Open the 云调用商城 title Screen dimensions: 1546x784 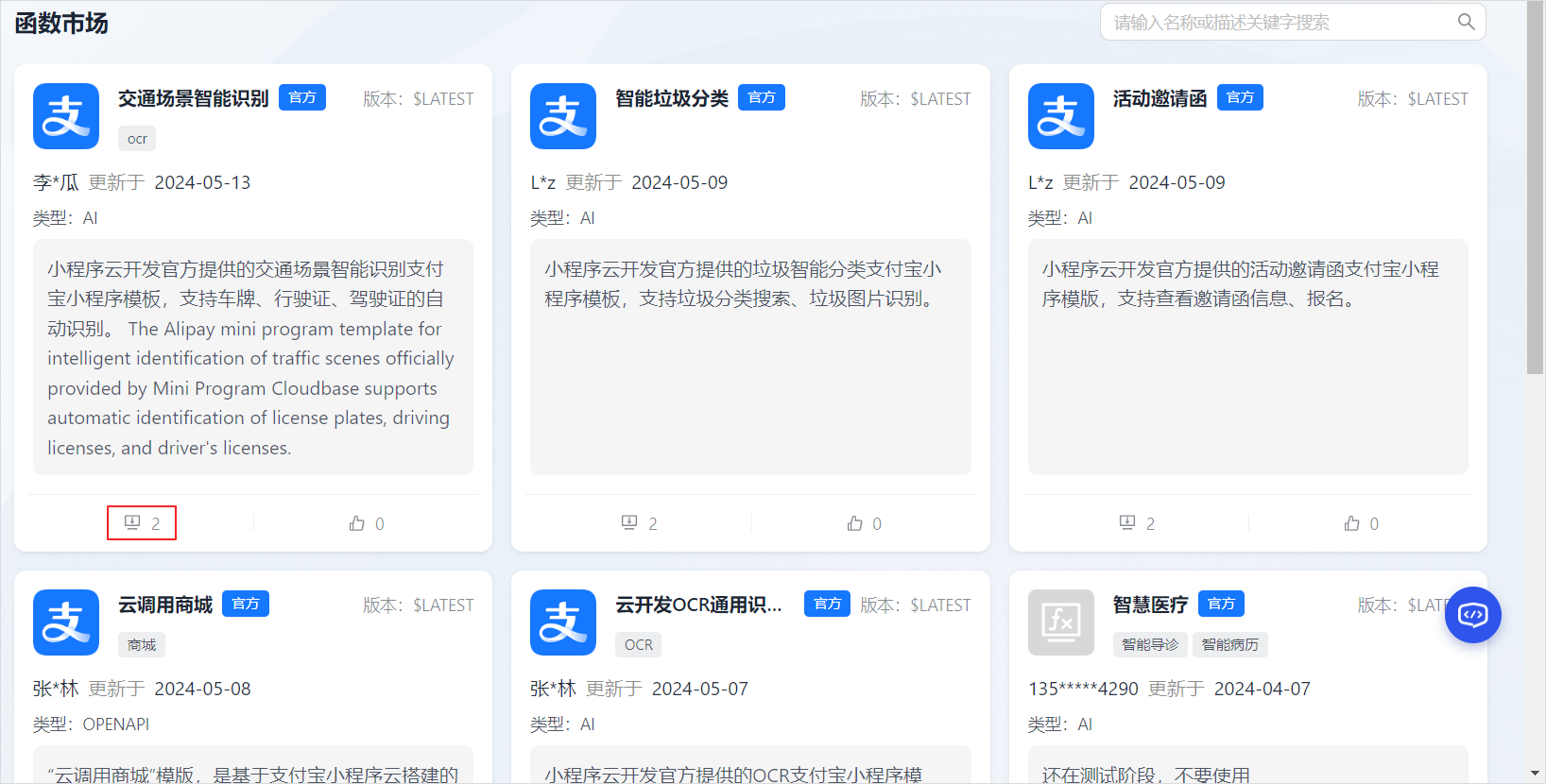[165, 605]
